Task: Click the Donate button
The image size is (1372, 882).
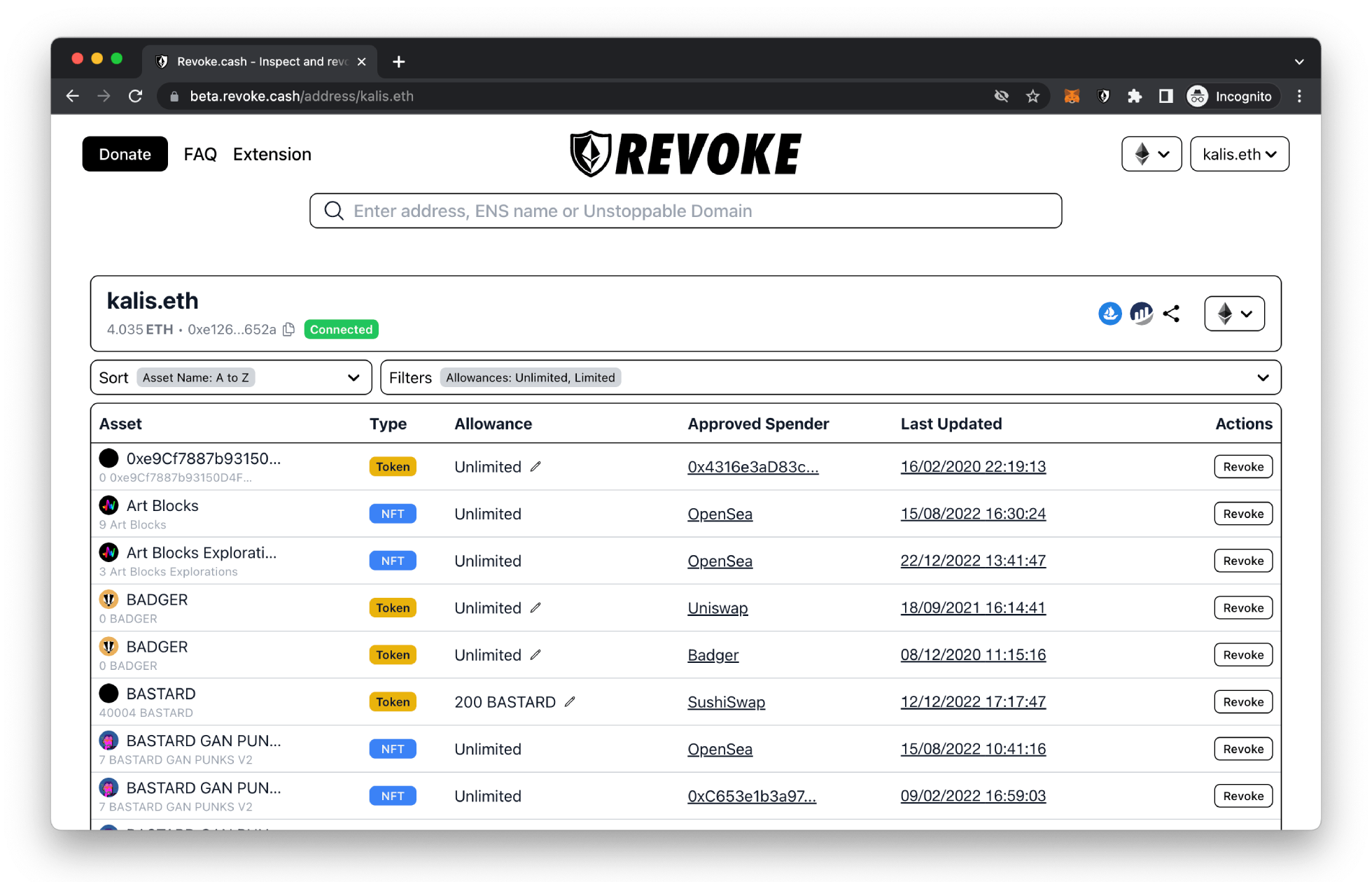Action: (125, 154)
